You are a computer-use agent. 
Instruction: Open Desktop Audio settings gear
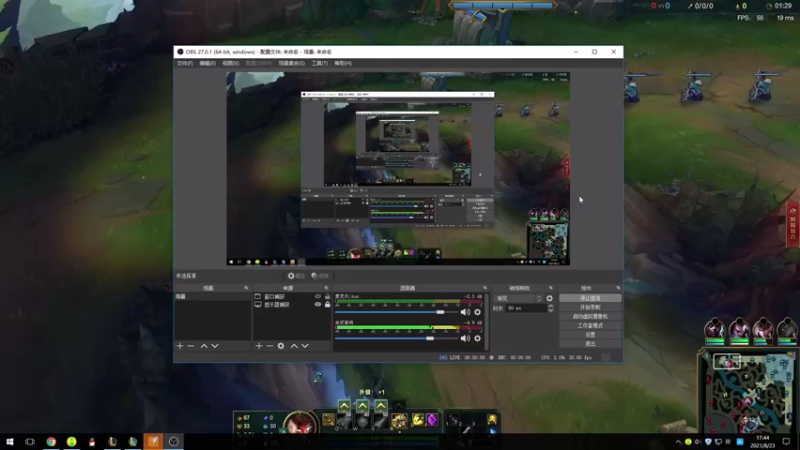click(477, 338)
